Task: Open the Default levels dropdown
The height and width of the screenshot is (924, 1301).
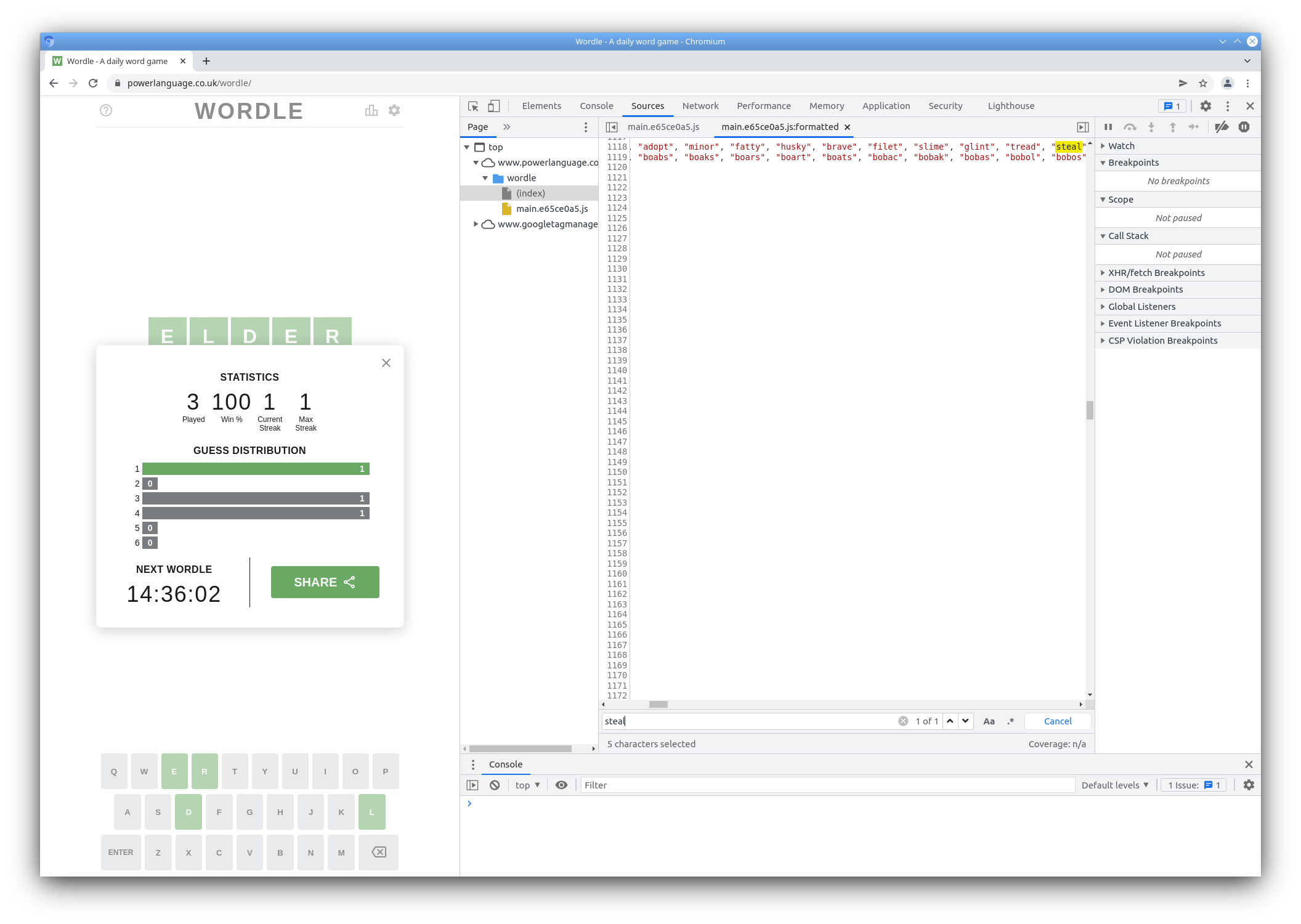Action: [1115, 785]
